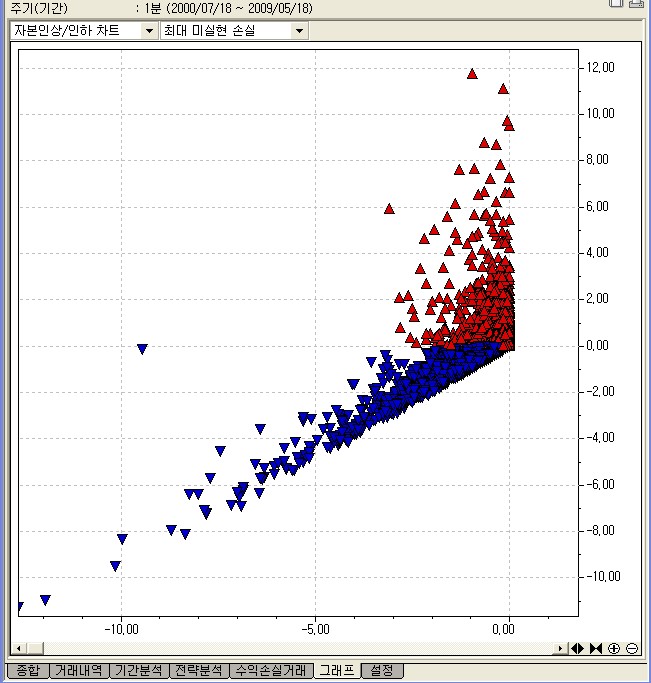
Task: Open the 기간분석 tab
Action: [x=138, y=670]
